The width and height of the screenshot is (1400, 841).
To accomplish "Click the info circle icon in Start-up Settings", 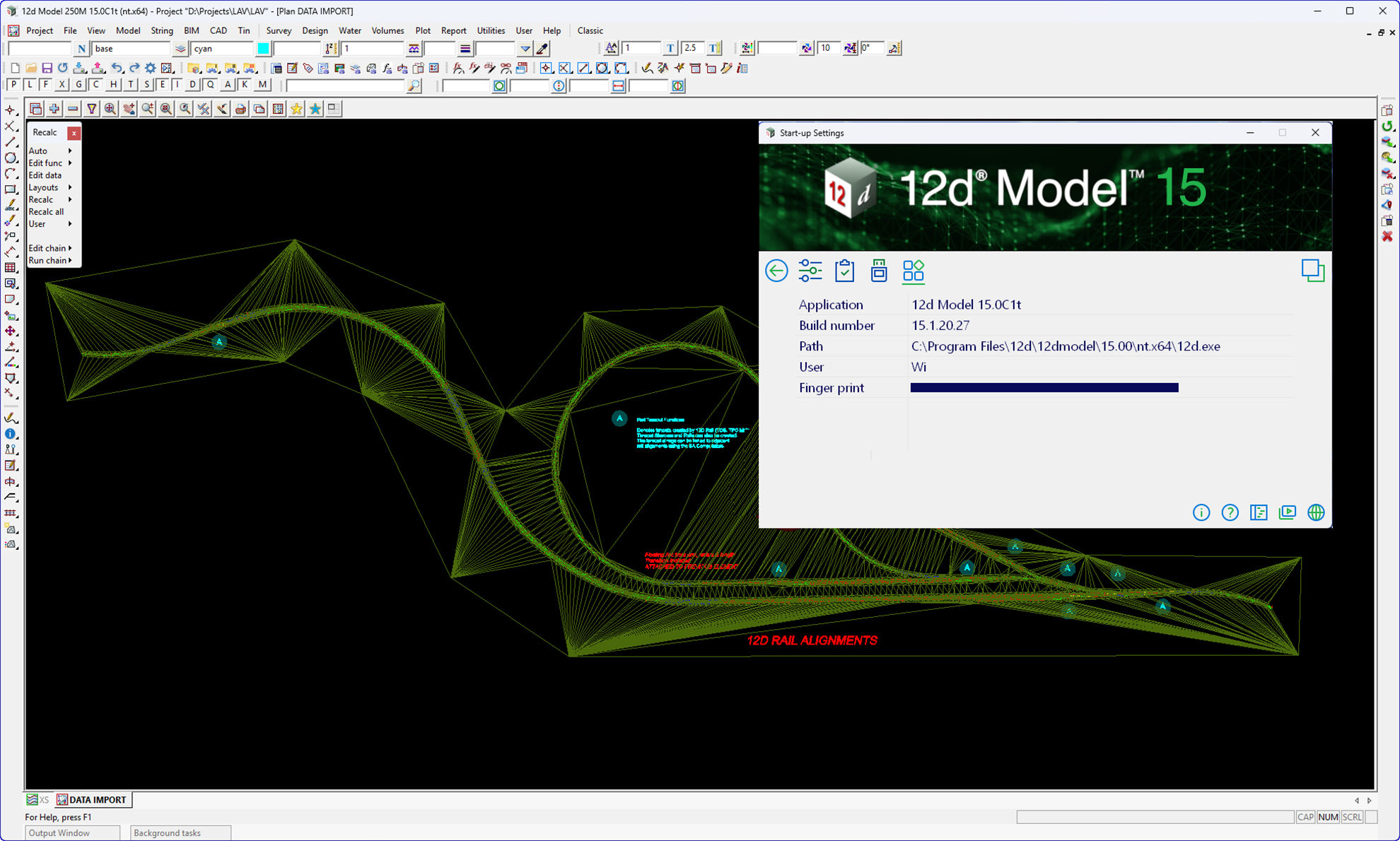I will (1201, 512).
